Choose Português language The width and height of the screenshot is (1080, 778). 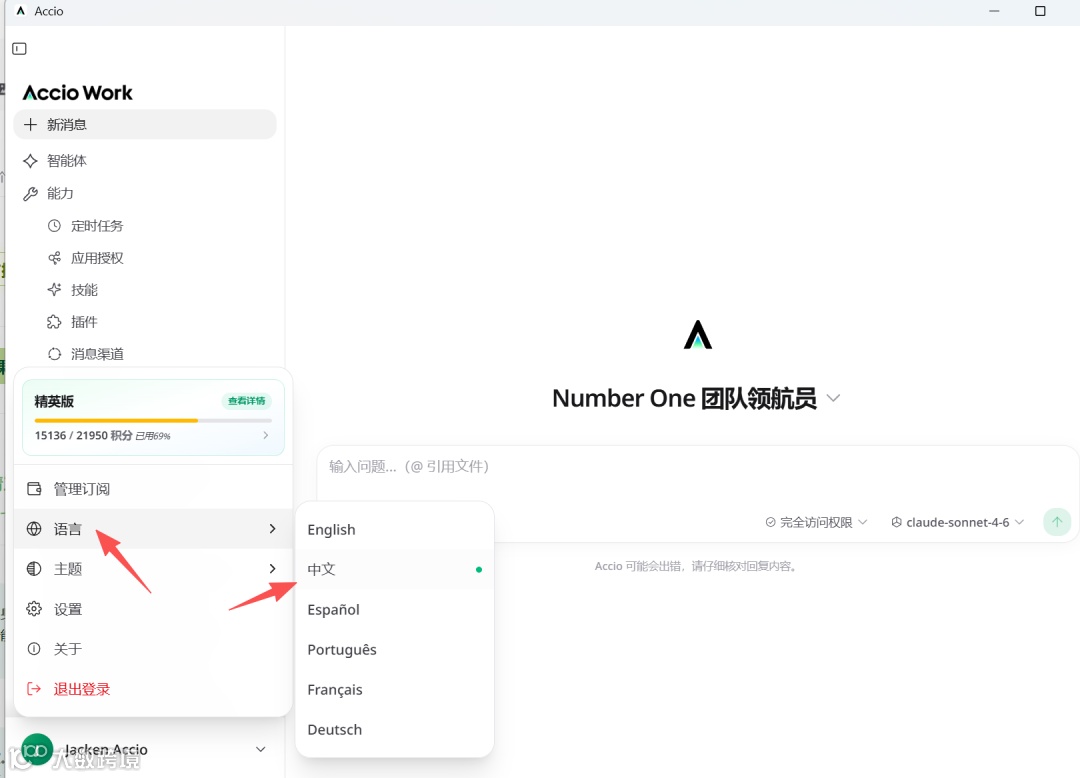[x=395, y=649]
